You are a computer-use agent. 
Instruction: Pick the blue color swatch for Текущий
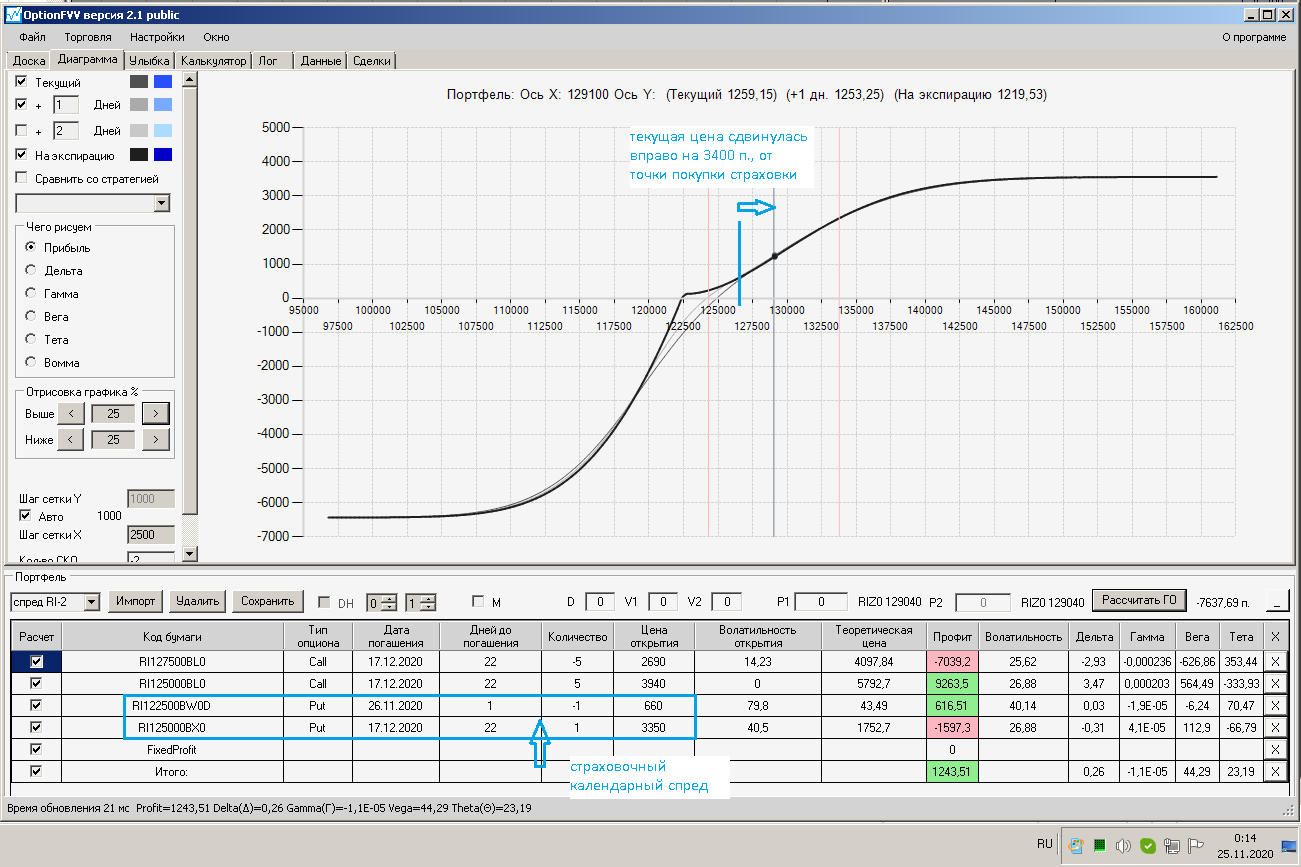[163, 82]
